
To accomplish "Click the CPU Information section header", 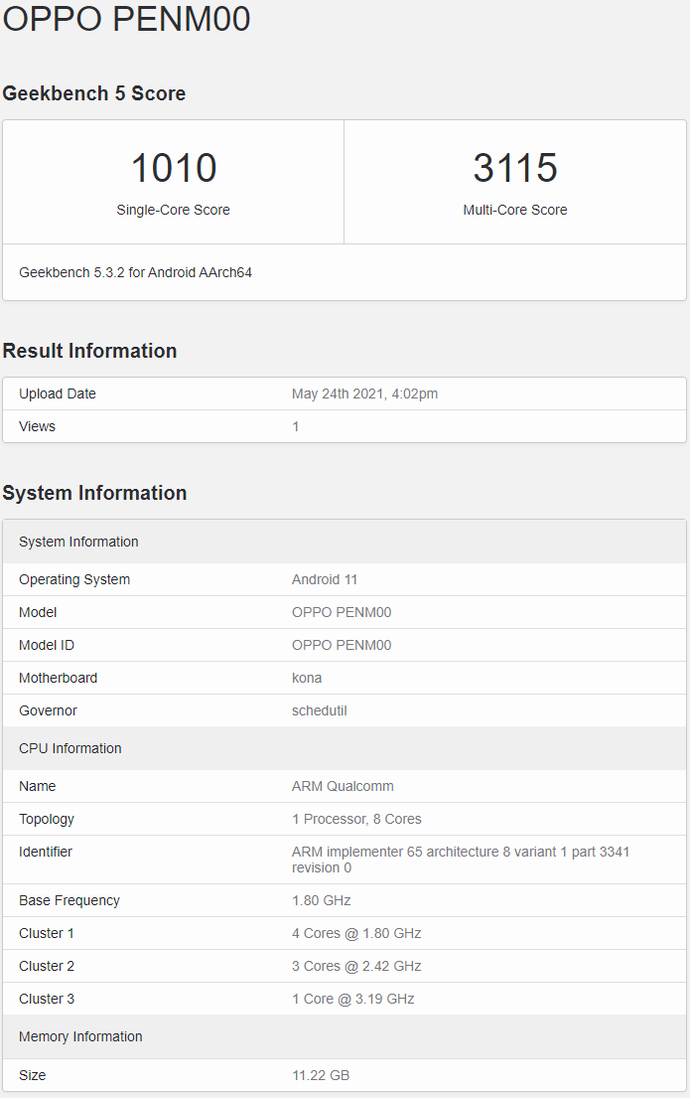I will tap(70, 748).
